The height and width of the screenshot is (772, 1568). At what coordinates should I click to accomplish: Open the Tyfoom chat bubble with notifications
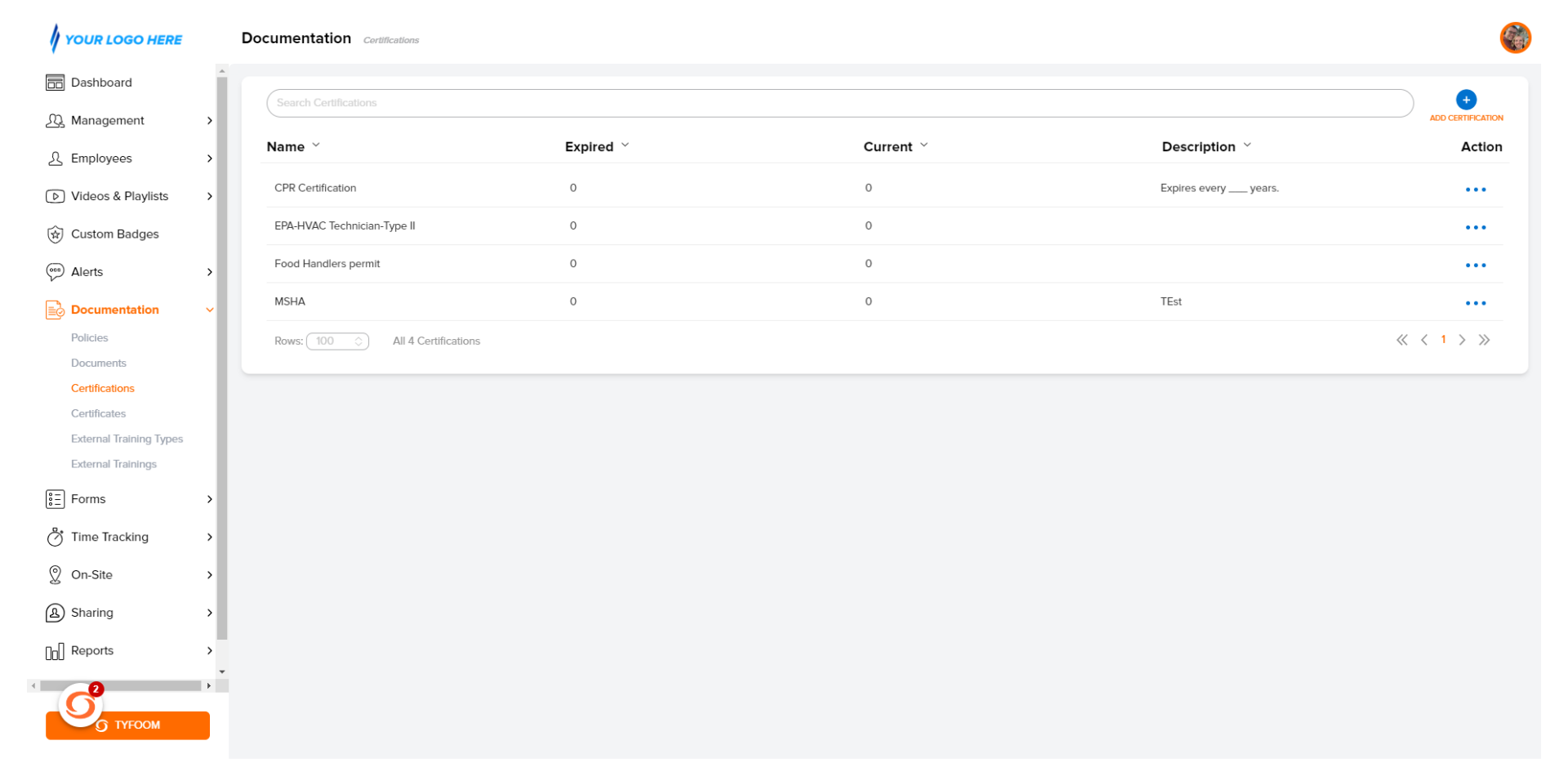coord(81,703)
